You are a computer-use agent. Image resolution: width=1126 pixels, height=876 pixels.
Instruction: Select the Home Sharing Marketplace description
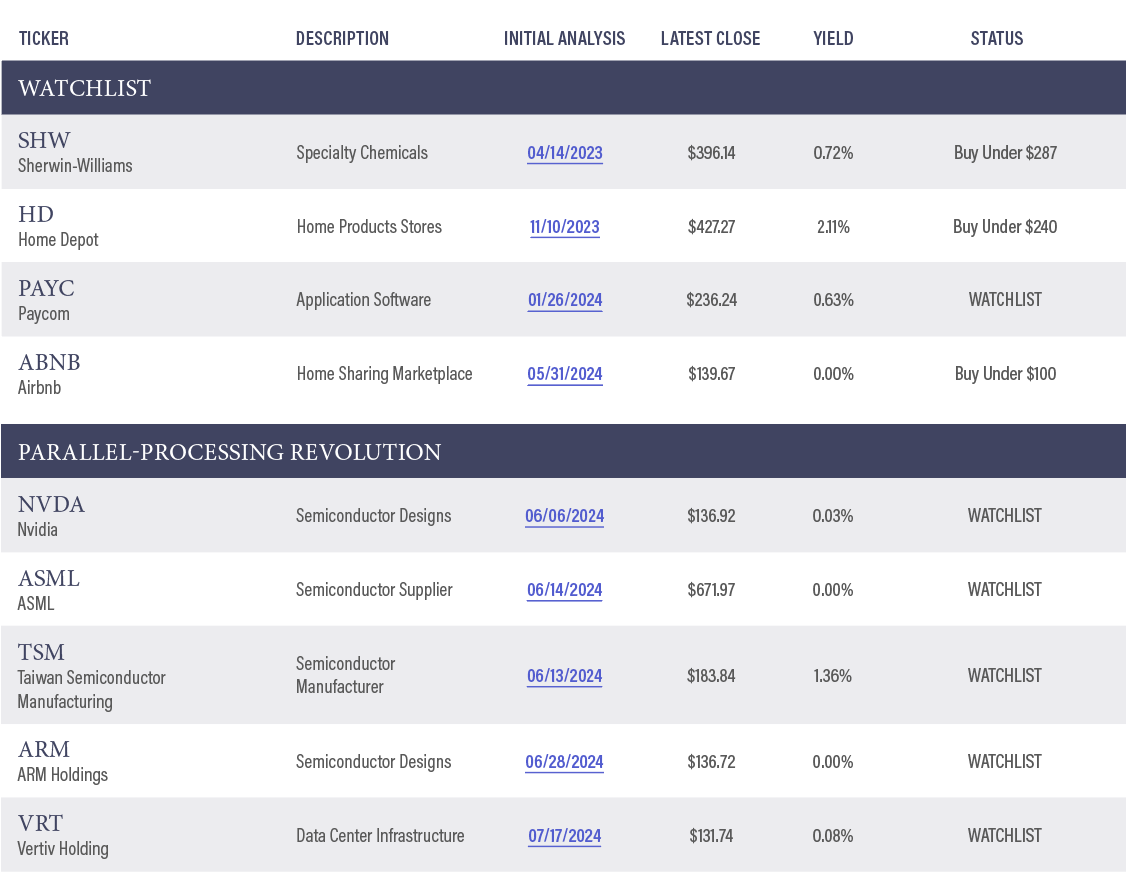click(x=384, y=374)
